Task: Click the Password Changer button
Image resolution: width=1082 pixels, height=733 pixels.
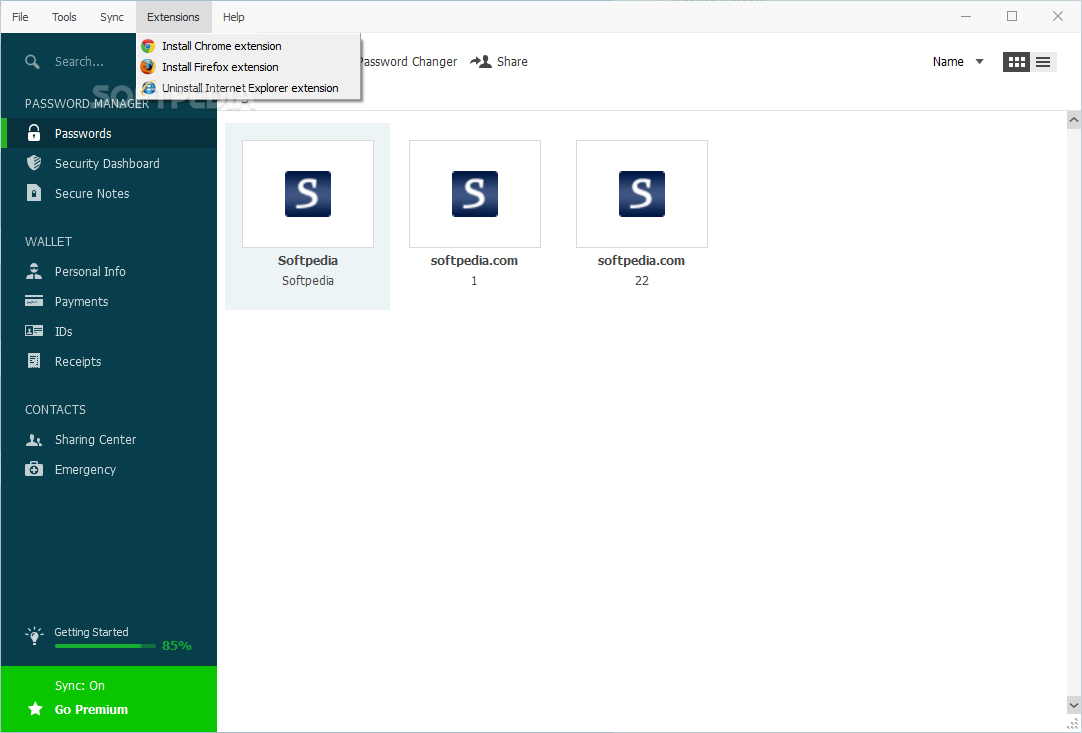Action: [409, 61]
